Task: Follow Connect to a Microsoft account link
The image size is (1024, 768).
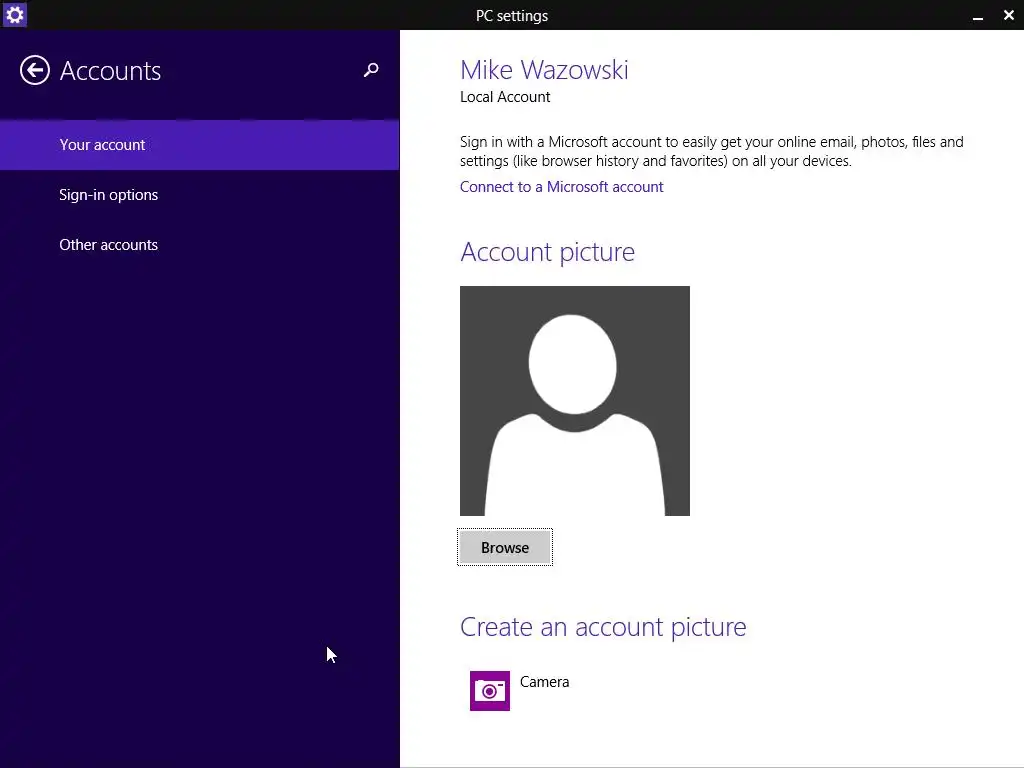Action: [562, 187]
